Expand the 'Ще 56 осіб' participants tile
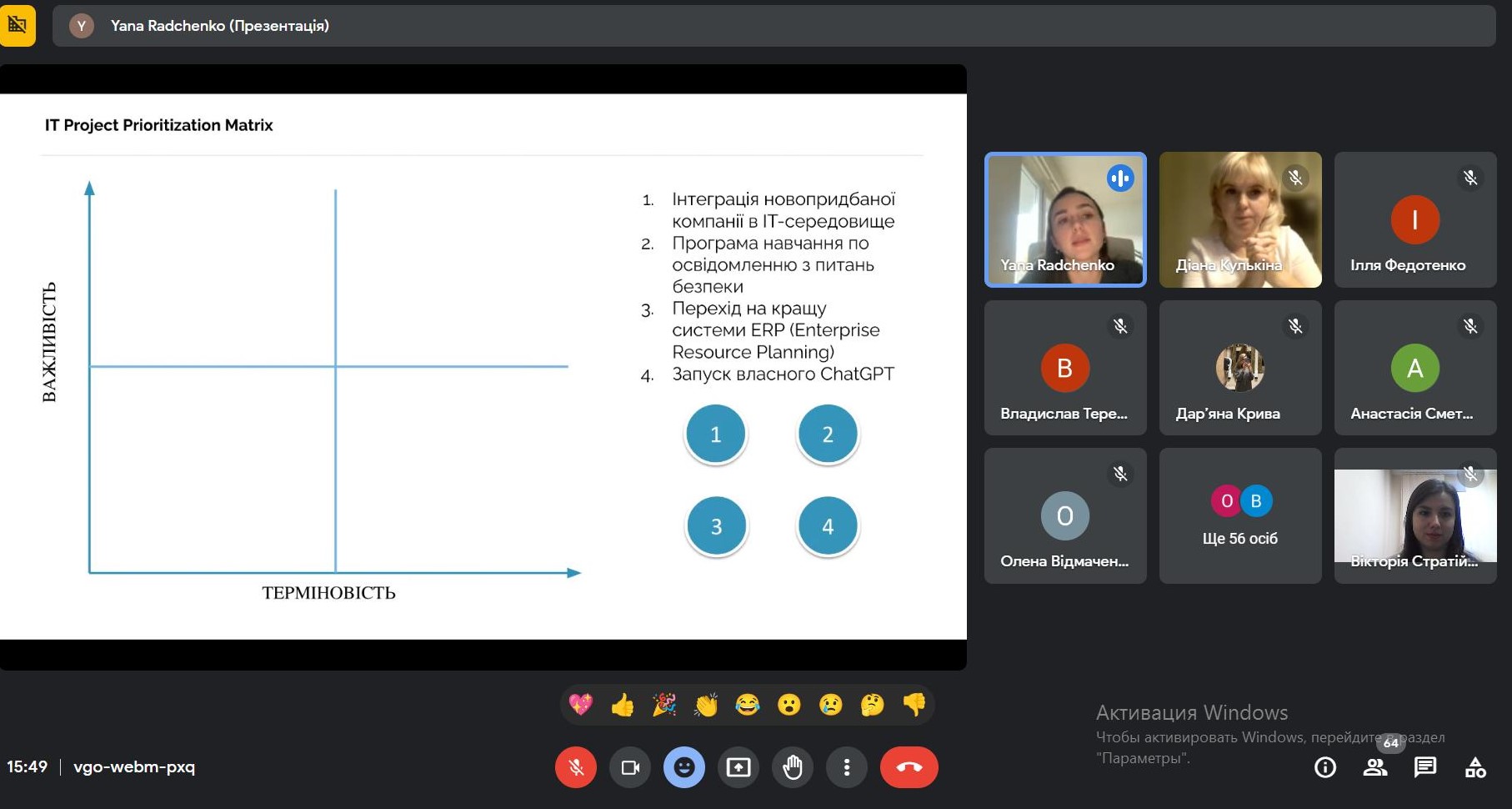Viewport: 1512px width, 809px height. (1240, 515)
